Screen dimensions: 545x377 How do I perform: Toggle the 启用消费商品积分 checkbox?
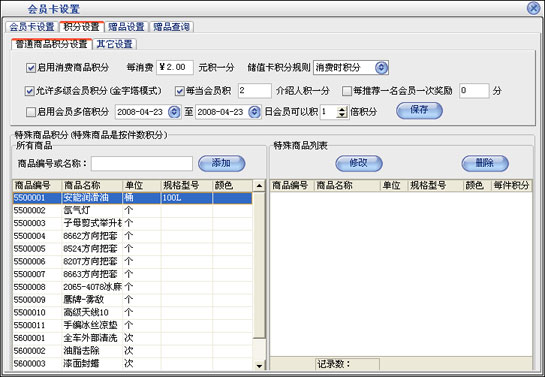pos(31,67)
